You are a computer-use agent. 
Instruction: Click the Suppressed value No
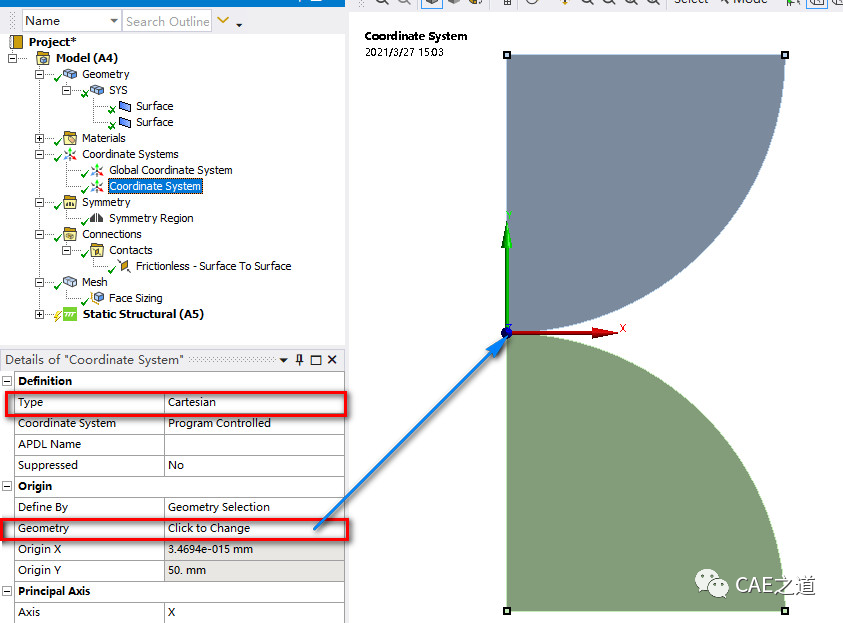pyautogui.click(x=254, y=465)
